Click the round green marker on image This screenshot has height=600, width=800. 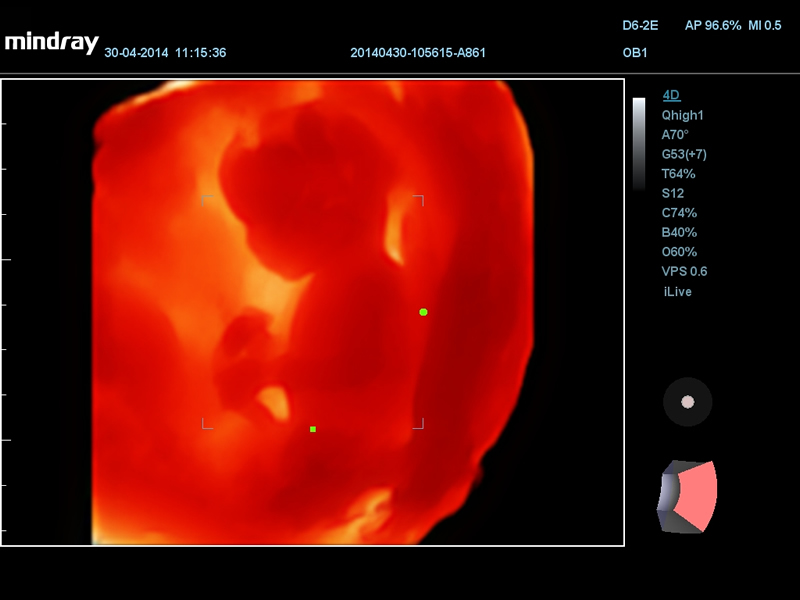423,312
